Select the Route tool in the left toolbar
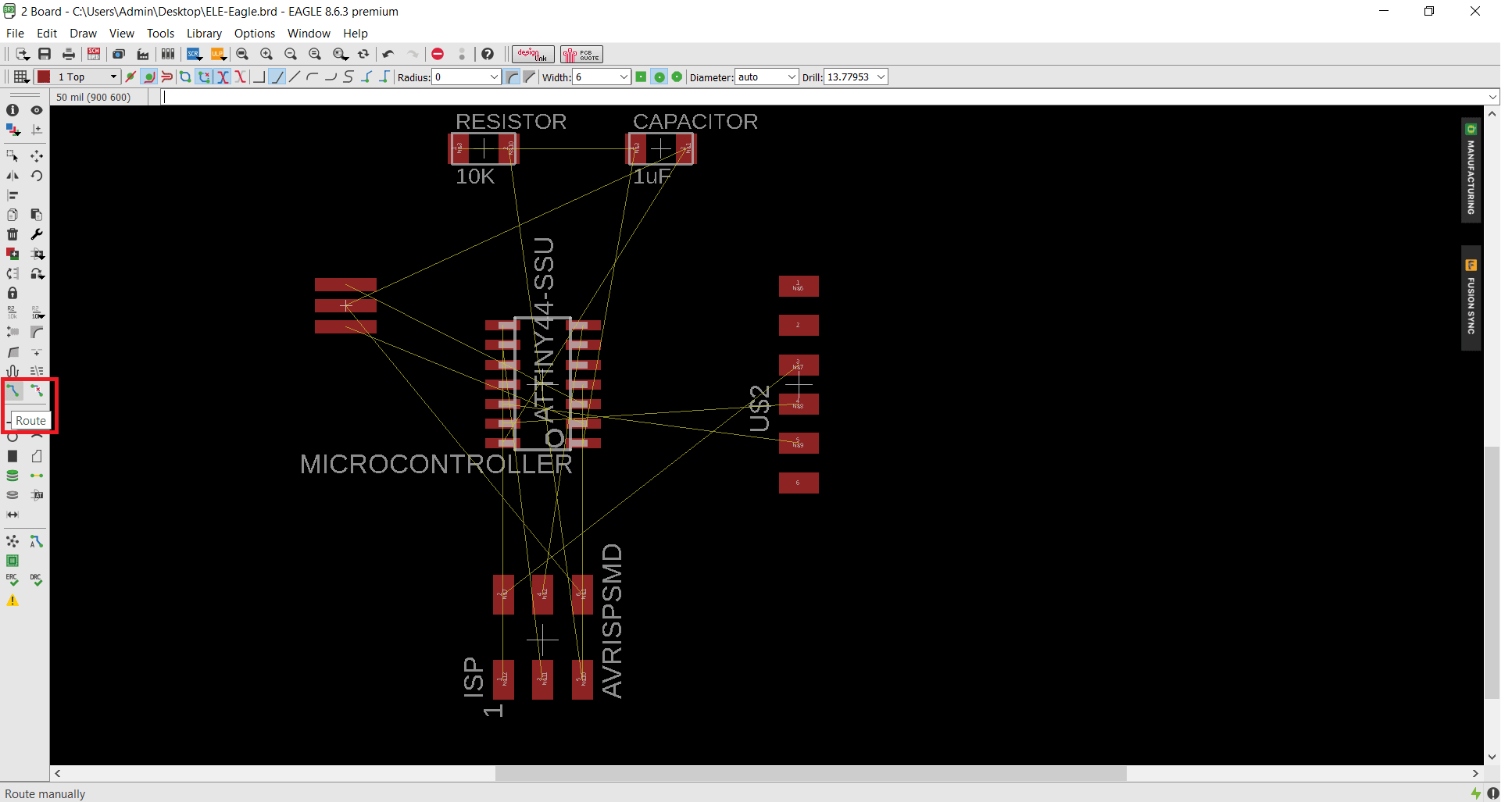1512x802 pixels. pos(13,390)
